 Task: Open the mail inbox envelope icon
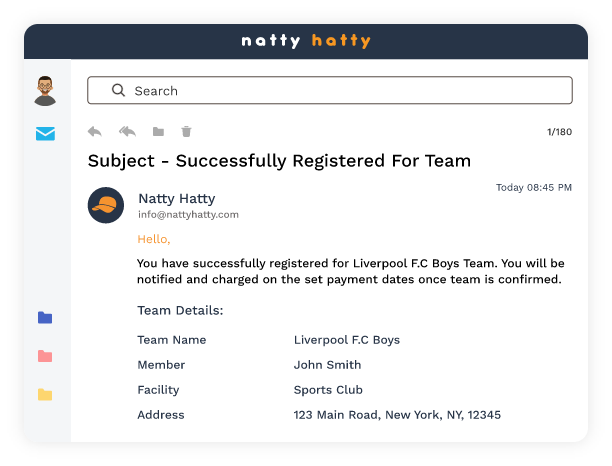pos(45,133)
